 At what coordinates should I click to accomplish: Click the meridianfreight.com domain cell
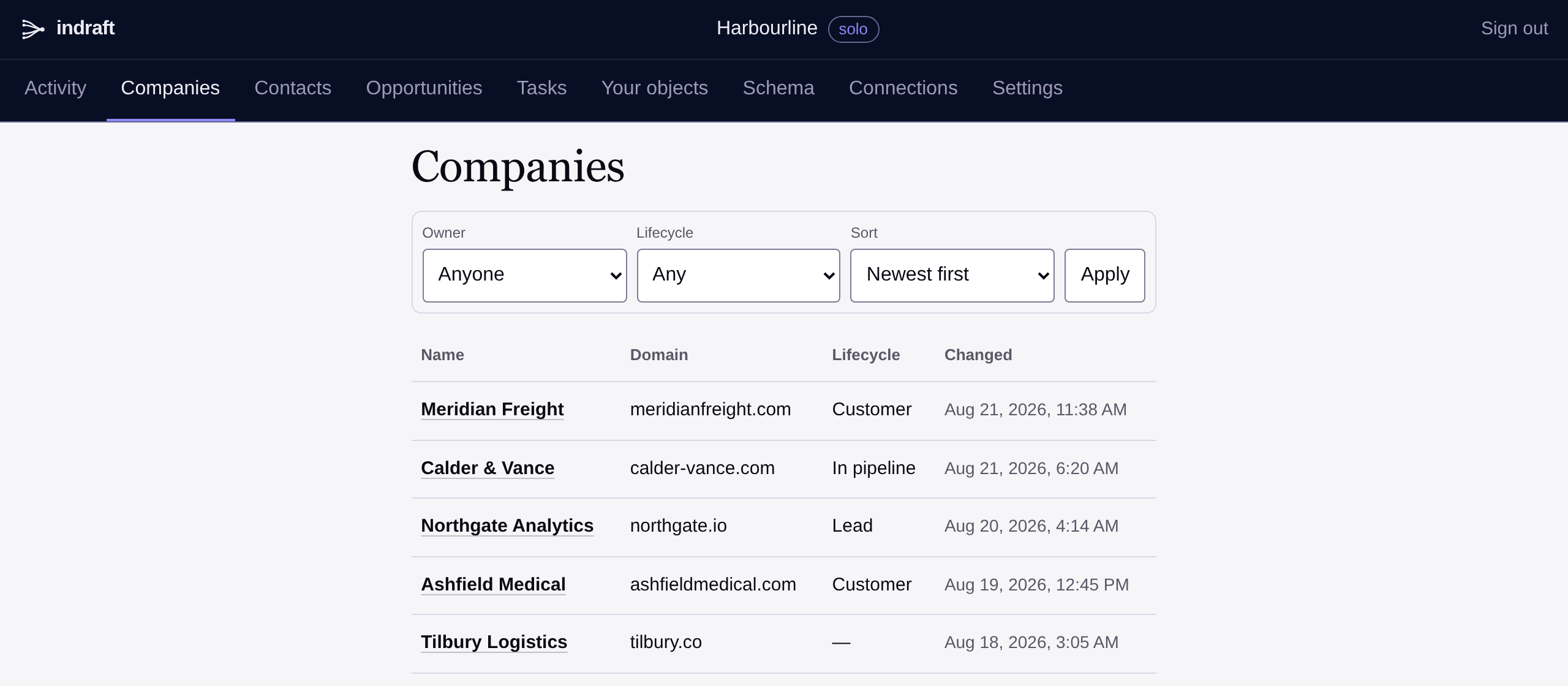[710, 409]
